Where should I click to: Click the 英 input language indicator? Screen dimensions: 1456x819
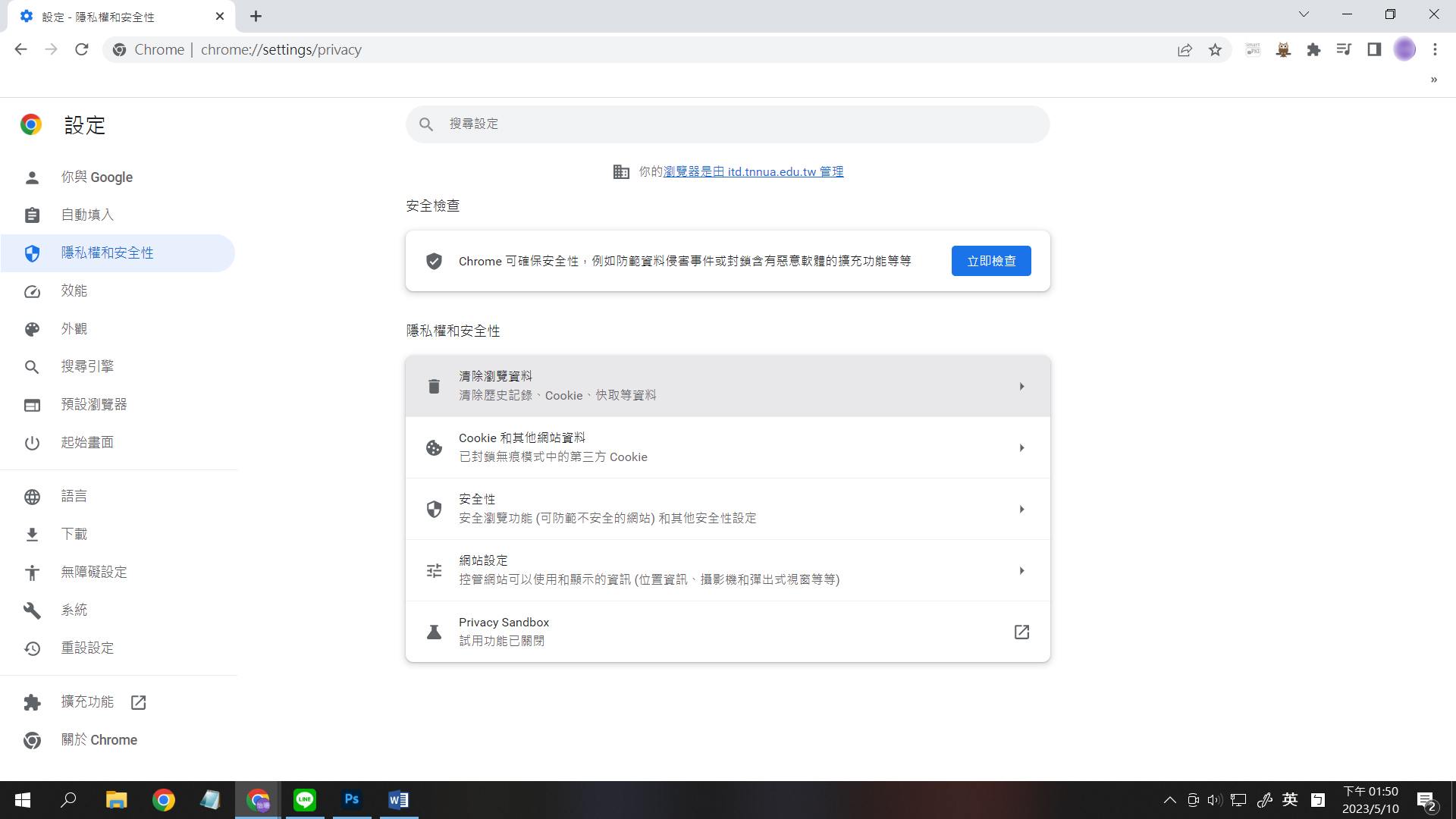pos(1290,800)
